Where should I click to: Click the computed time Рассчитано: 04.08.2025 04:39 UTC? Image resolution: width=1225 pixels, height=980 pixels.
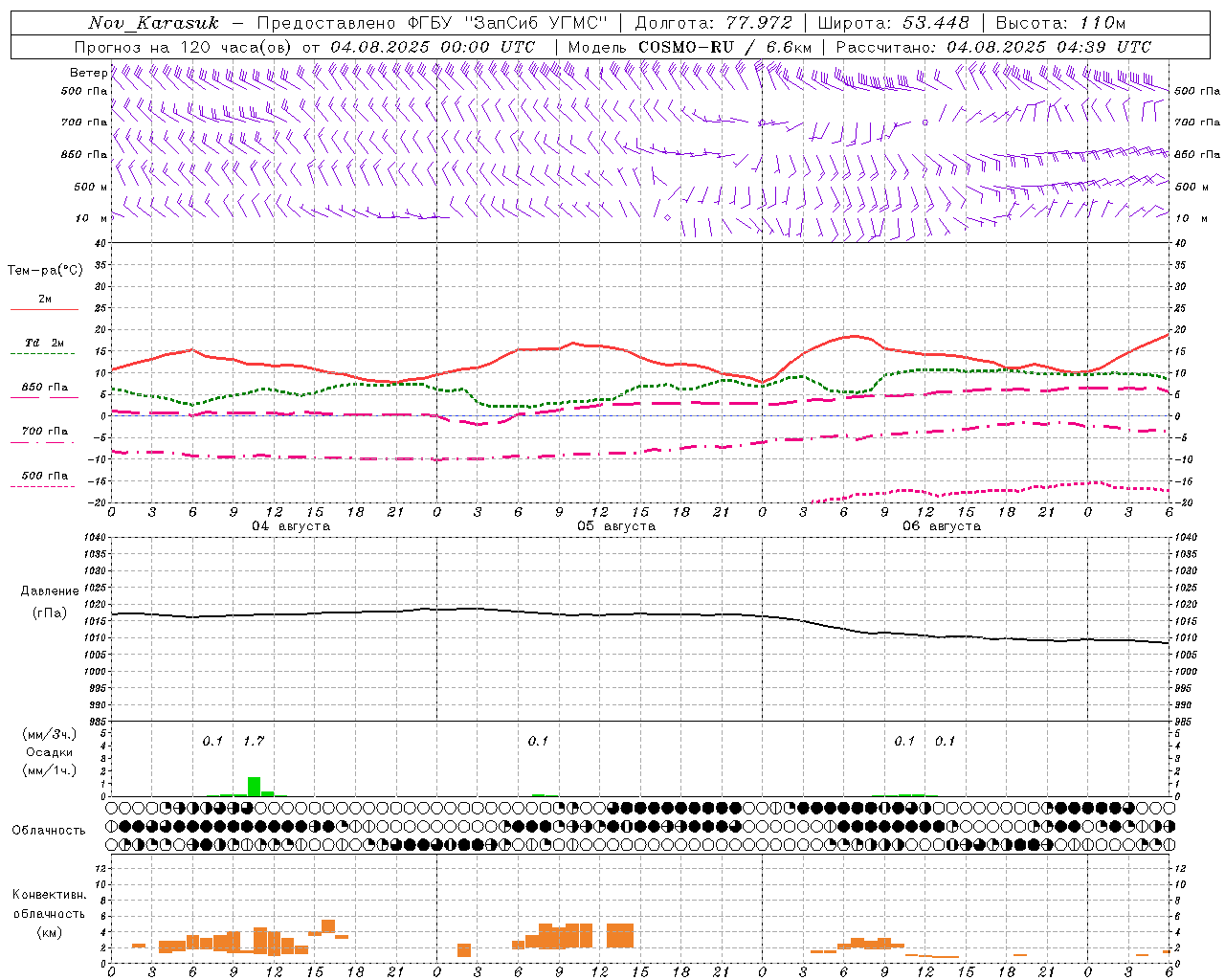(x=993, y=47)
